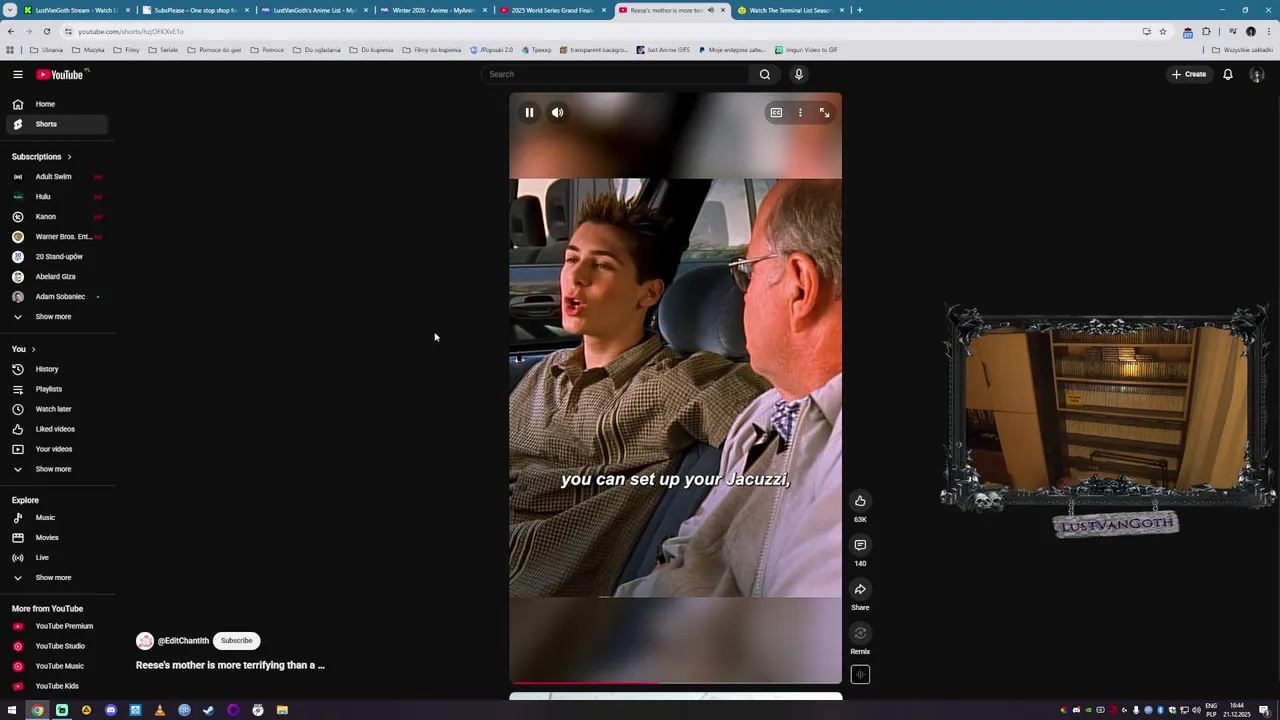The height and width of the screenshot is (720, 1280).
Task: Open YouTube Premium link
Action: (56, 626)
